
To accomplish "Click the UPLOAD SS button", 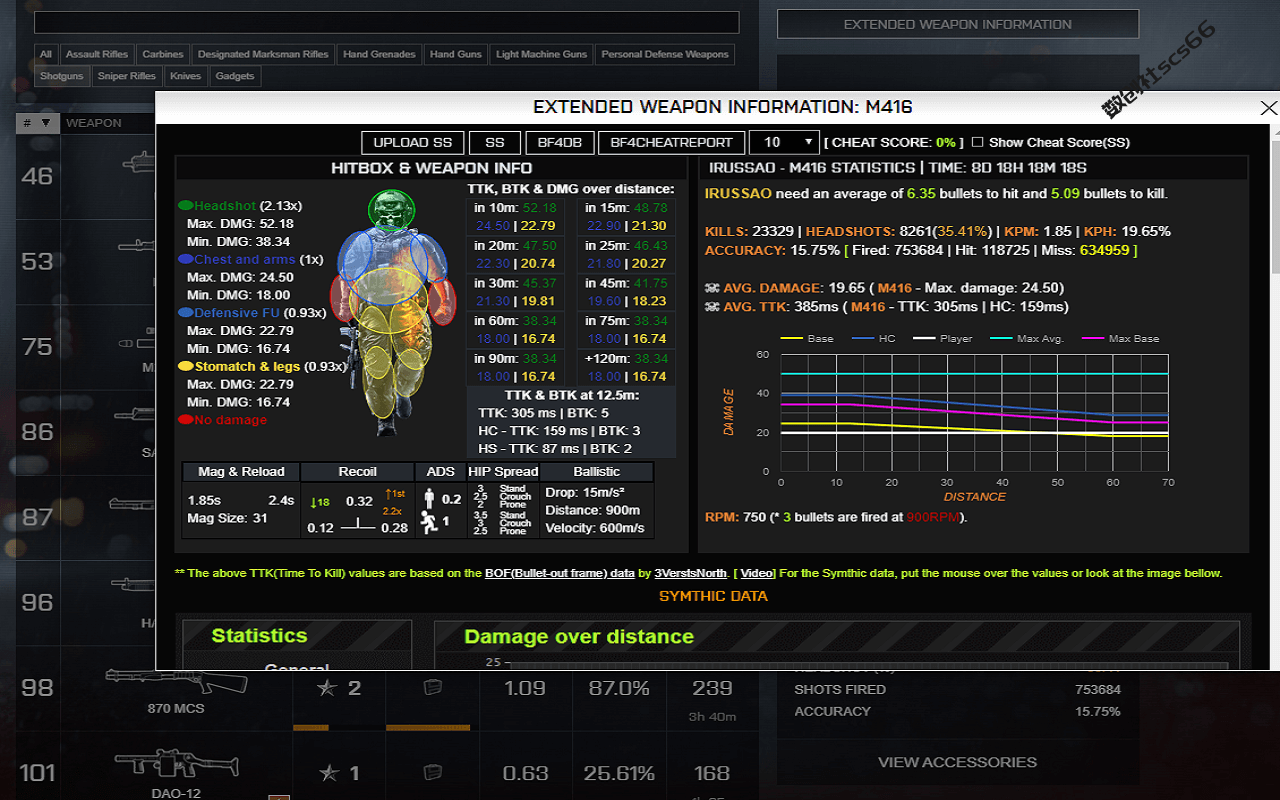I will [x=413, y=142].
